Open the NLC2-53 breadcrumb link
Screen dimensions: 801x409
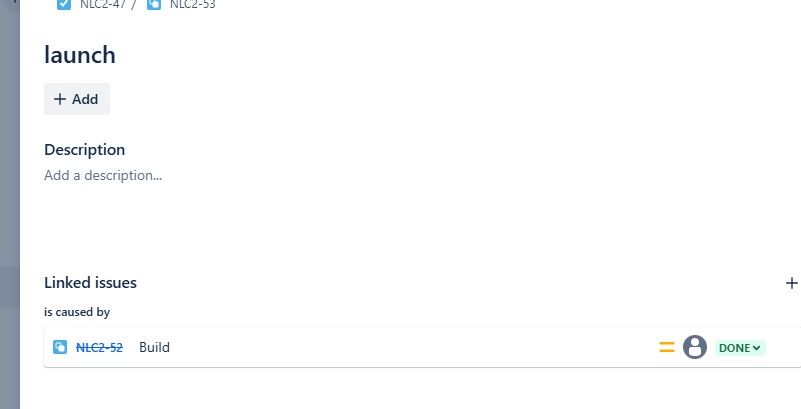(x=193, y=5)
